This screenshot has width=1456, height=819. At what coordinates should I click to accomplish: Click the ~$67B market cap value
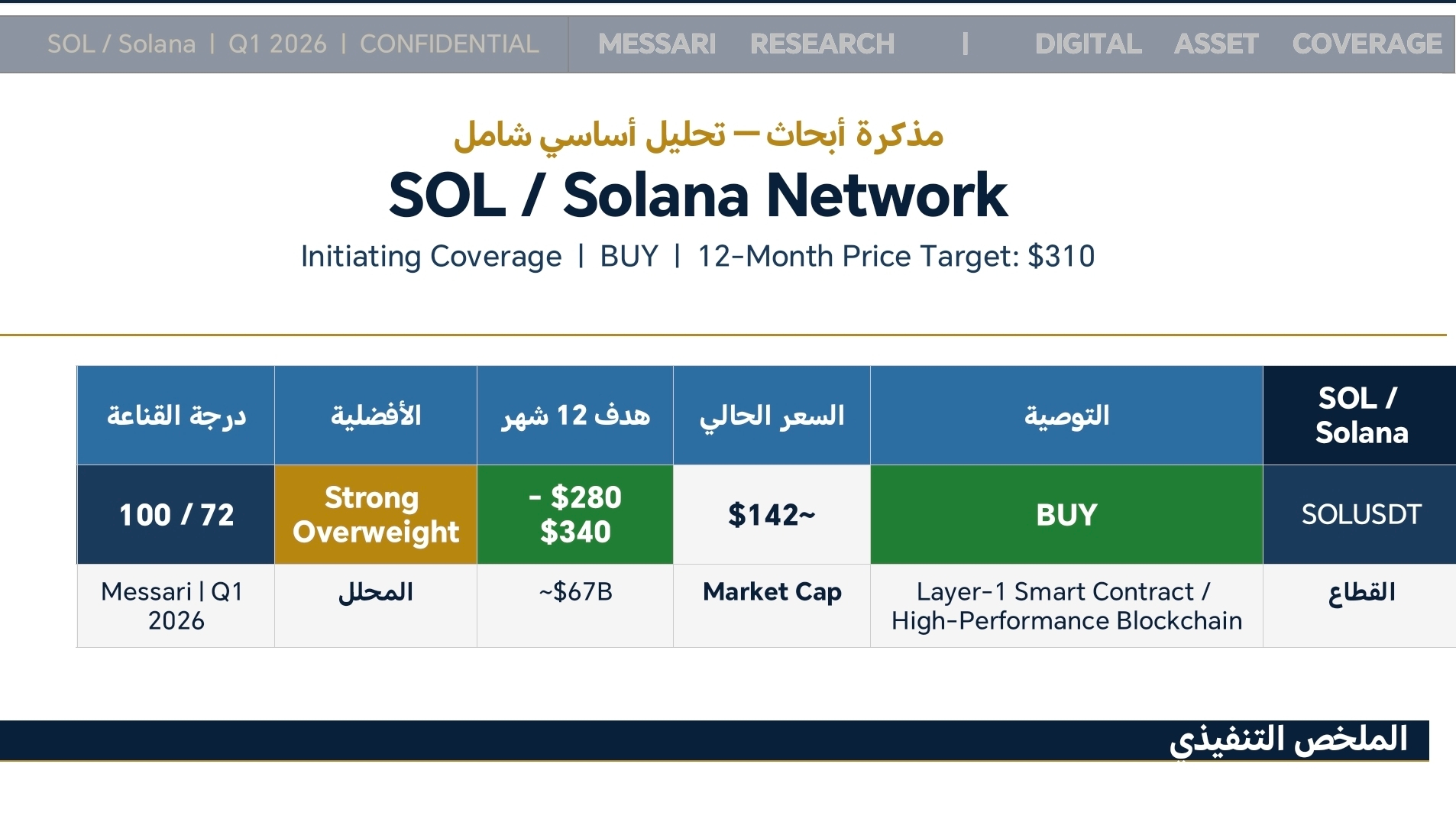575,592
